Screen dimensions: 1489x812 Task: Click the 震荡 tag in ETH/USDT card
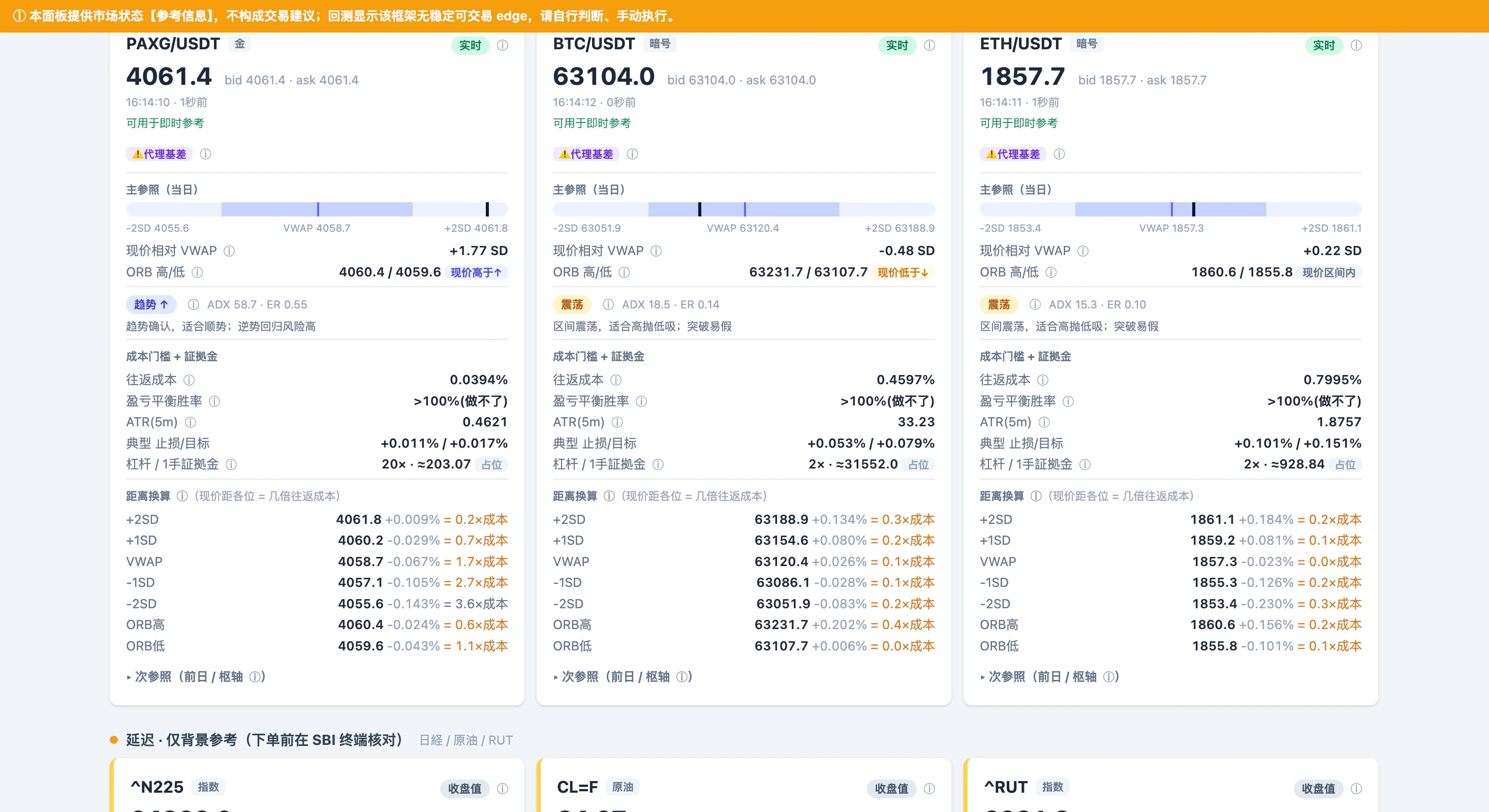(x=998, y=304)
